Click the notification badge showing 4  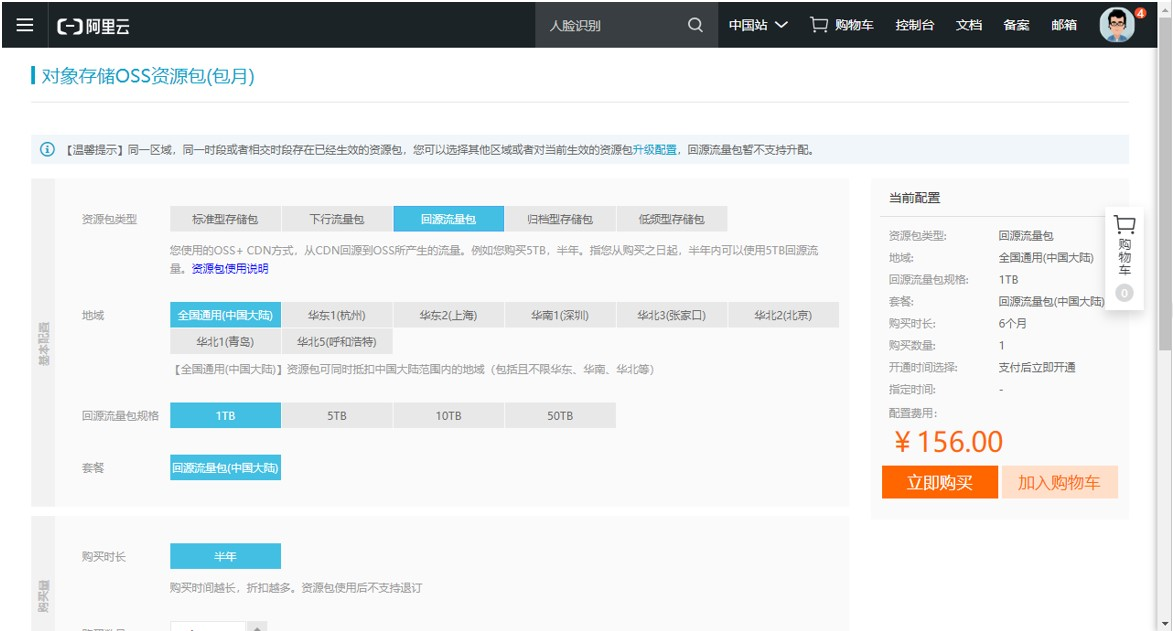tap(1140, 13)
